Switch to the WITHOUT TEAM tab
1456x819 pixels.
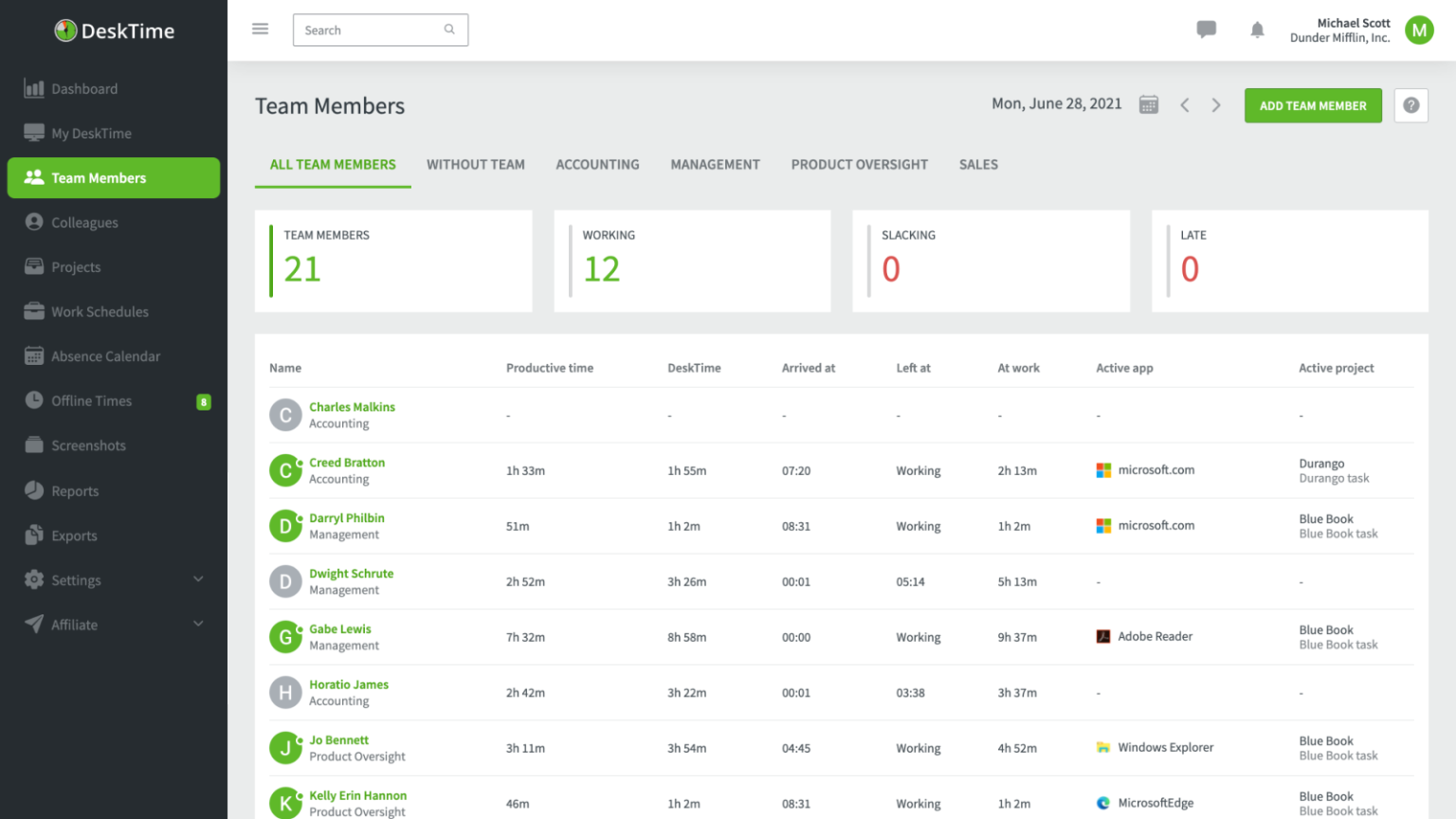click(476, 164)
